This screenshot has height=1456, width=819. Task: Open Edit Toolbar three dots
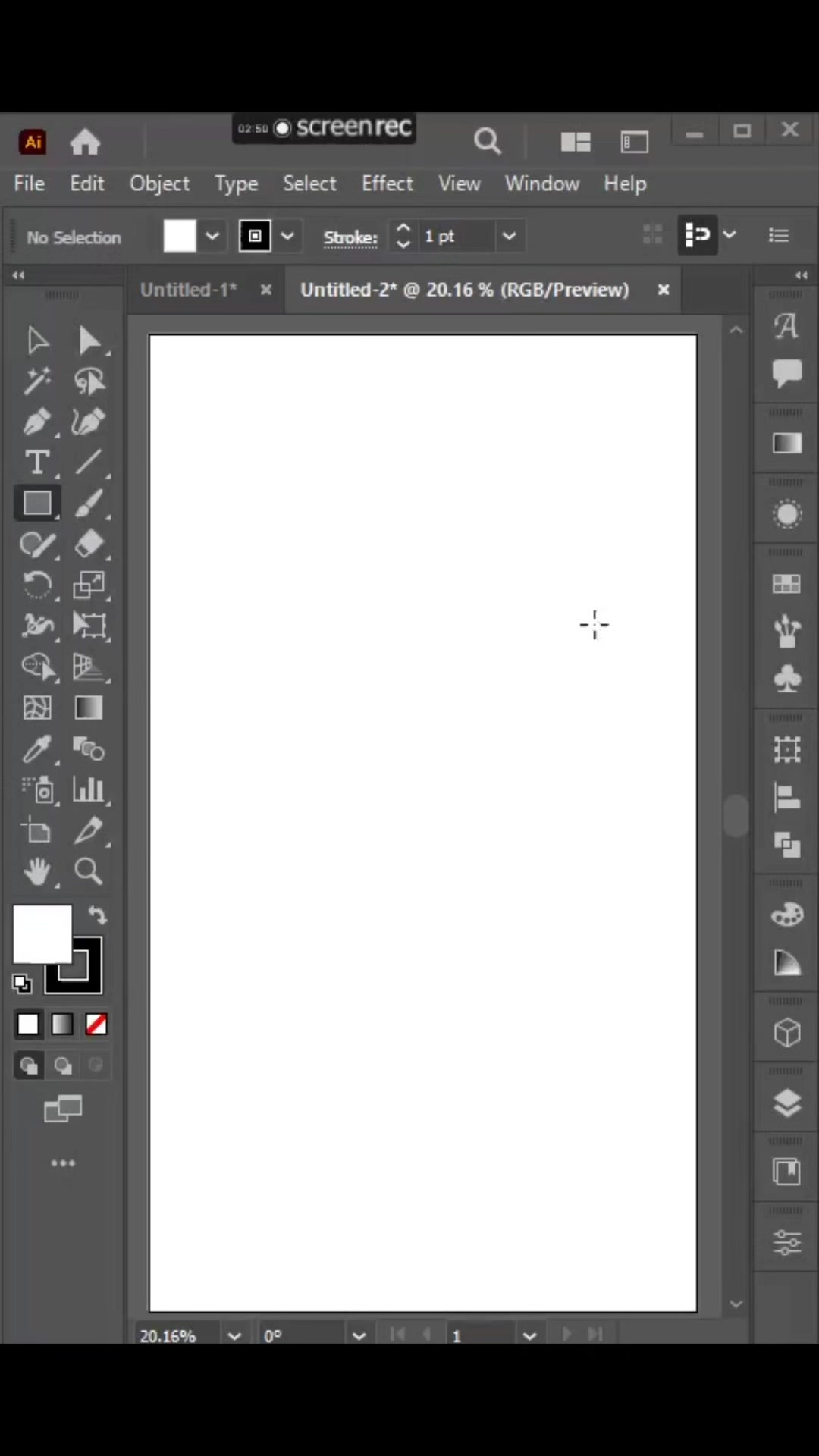(63, 1163)
